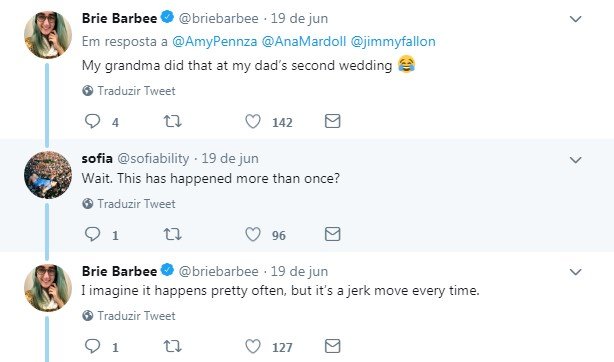Open the @AmyPennza mention link
Image resolution: width=614 pixels, height=362 pixels.
click(x=215, y=42)
